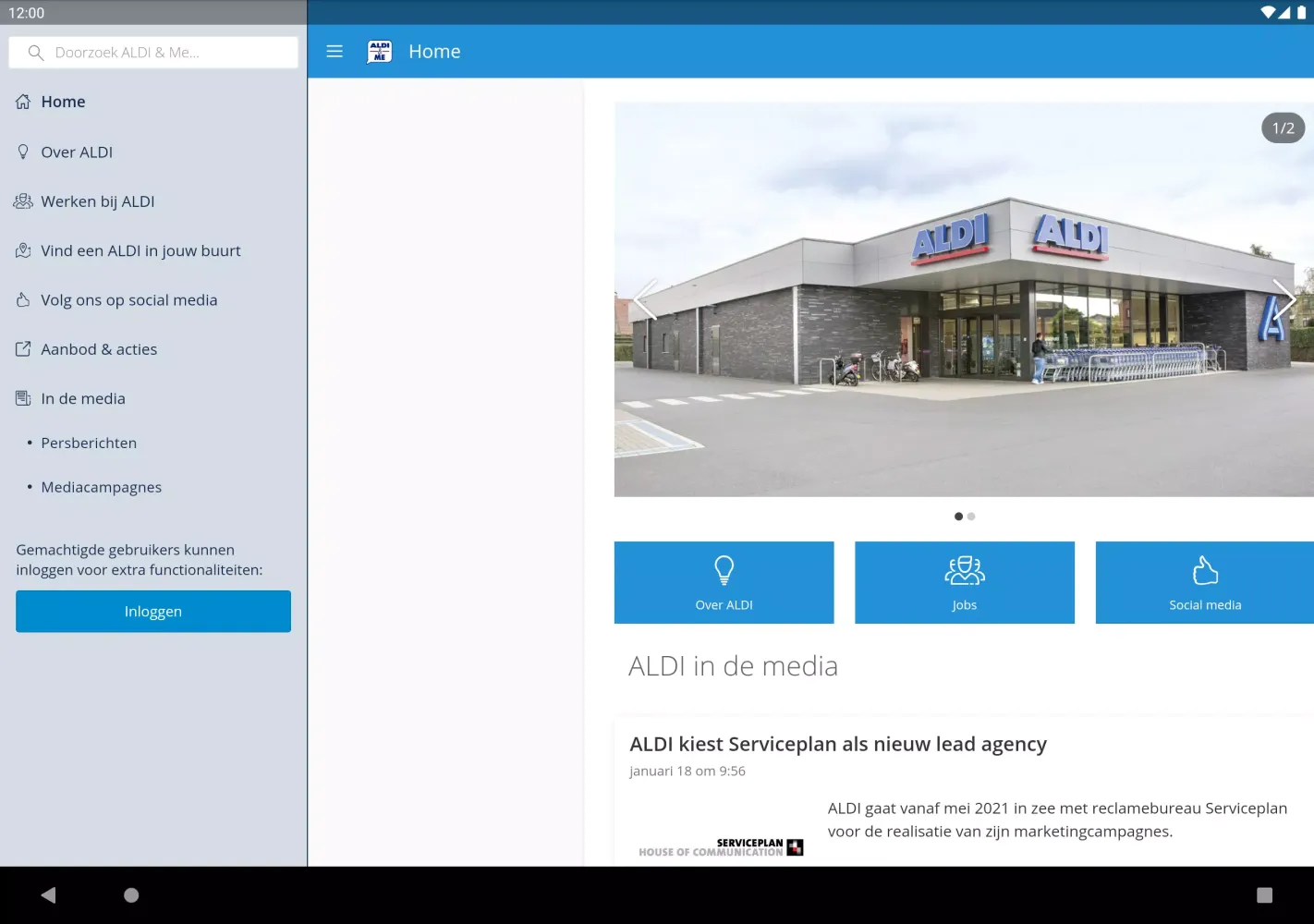Tap the Android recent apps square button

click(x=1265, y=894)
